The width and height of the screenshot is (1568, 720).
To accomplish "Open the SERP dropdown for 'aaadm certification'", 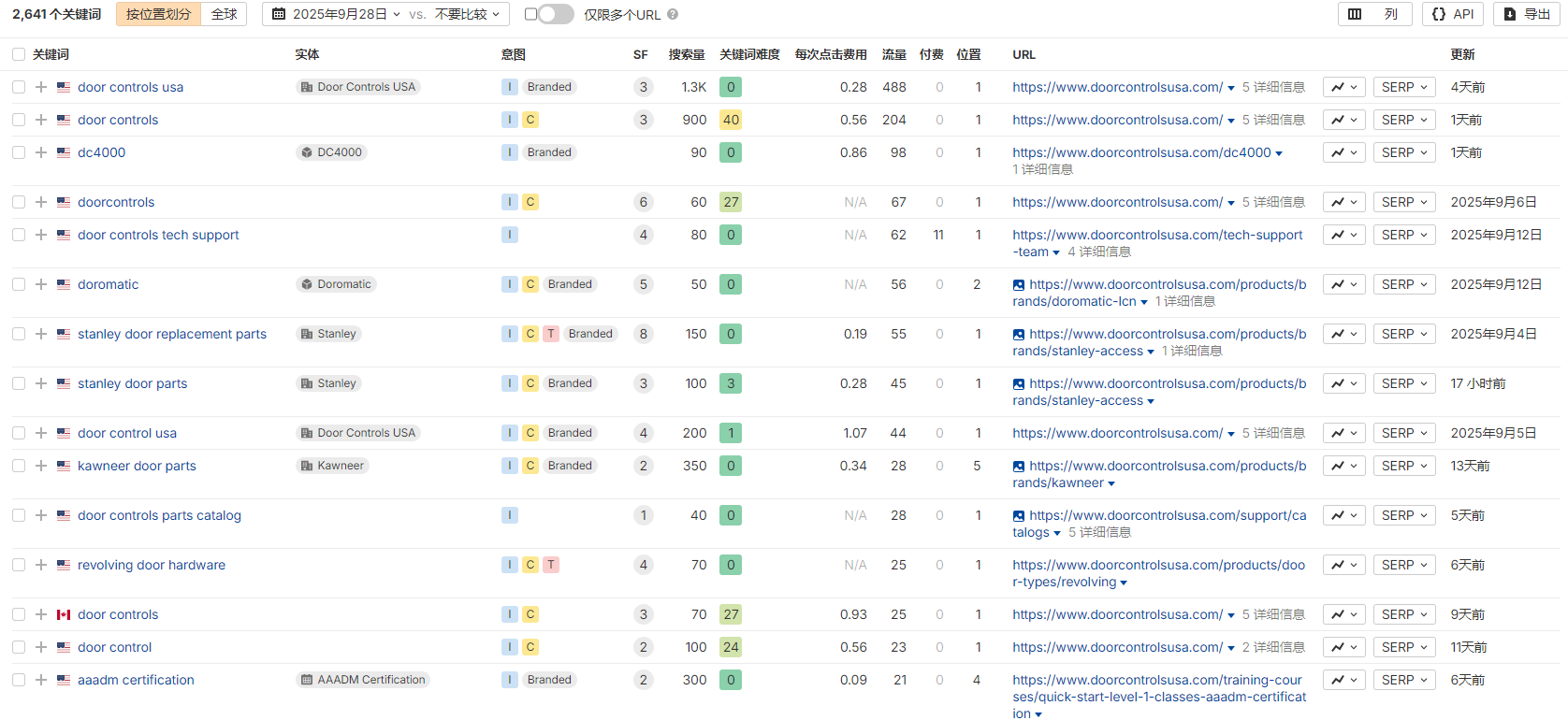I will click(x=1404, y=680).
